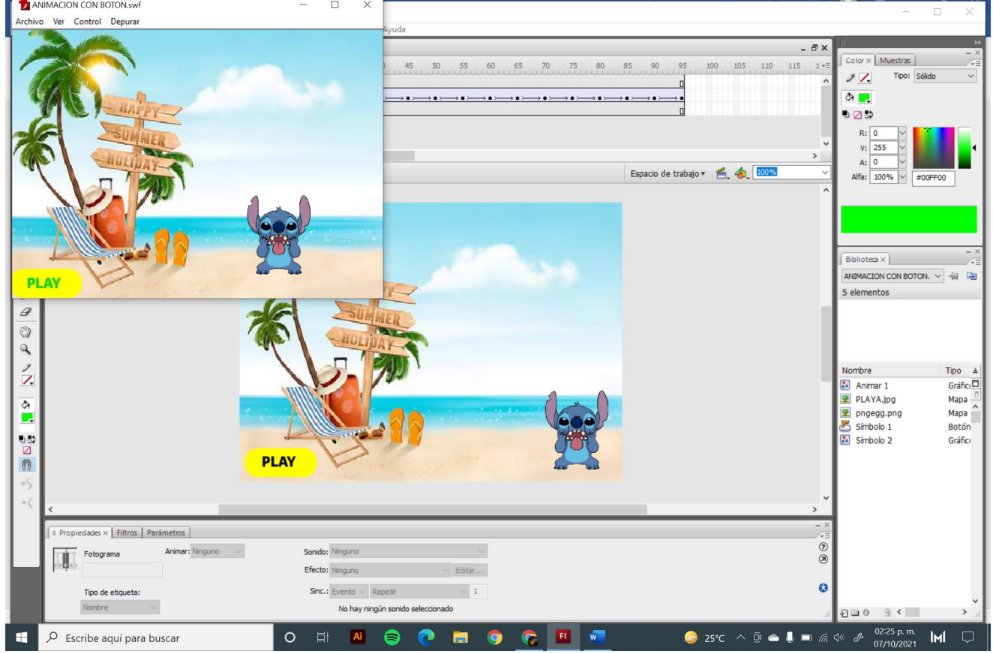Select the Zoom magnifier tool

tap(25, 349)
